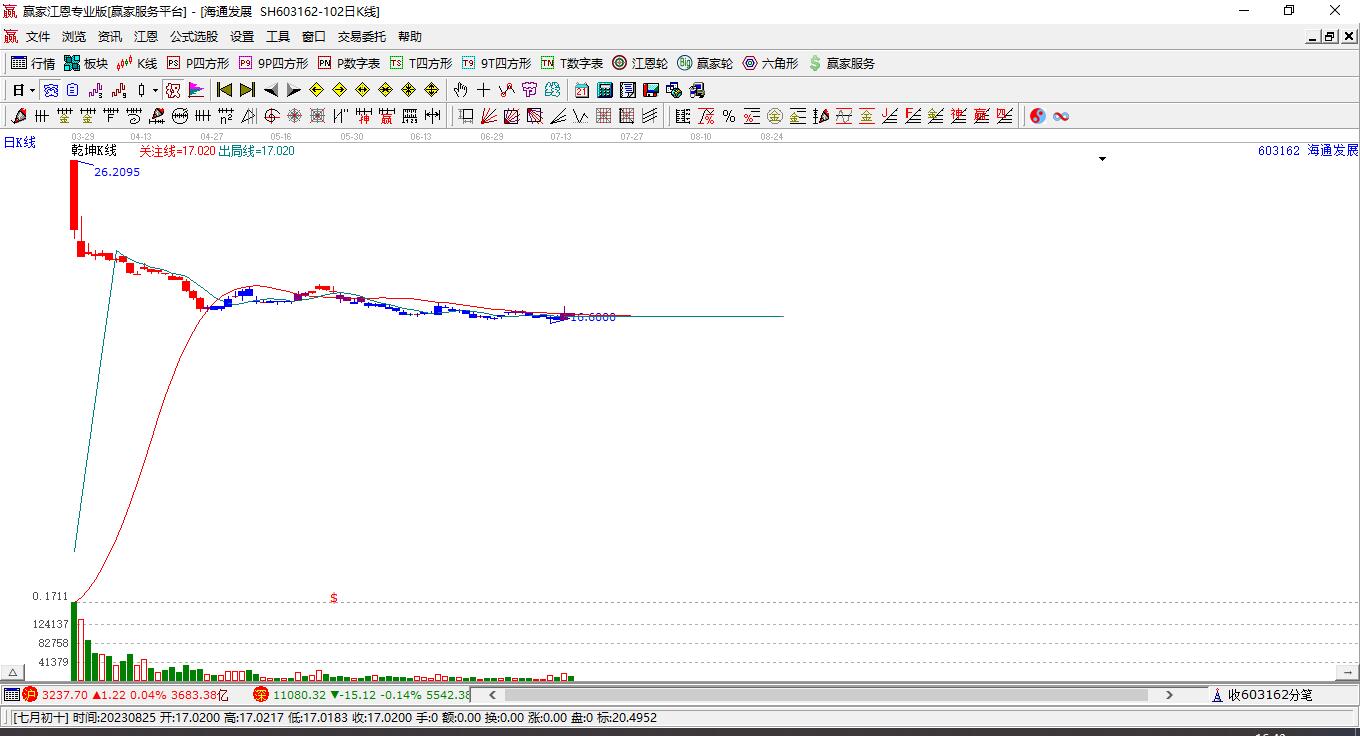
Task: Open the dropdown arrow above the stock code
Action: coord(1102,159)
